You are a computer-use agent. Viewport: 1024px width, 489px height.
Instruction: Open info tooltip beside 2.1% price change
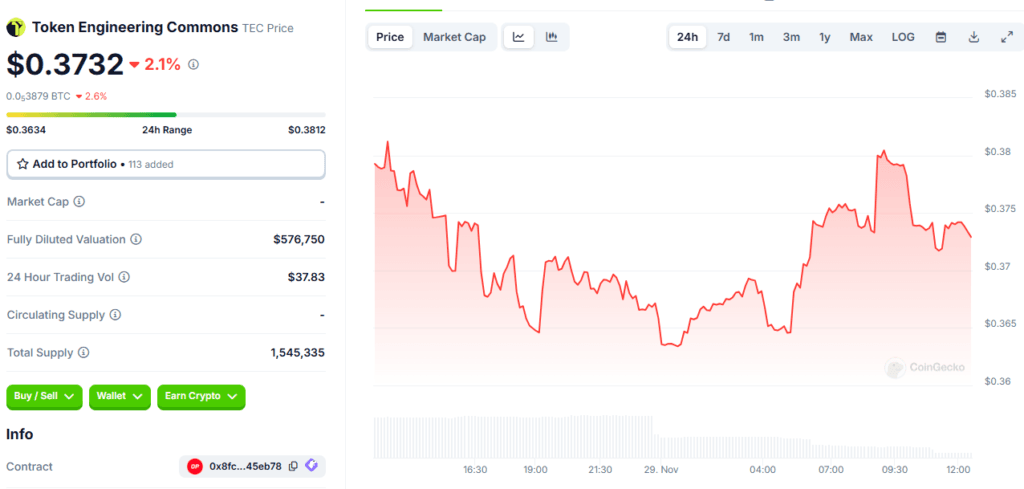click(193, 65)
